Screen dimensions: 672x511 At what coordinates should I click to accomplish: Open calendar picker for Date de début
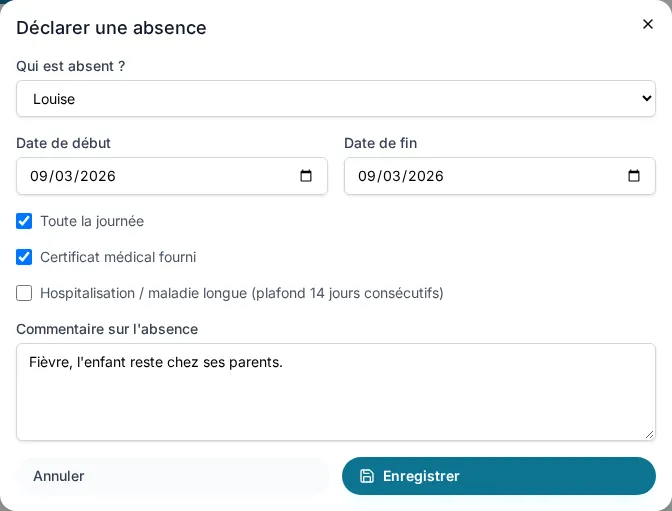click(x=306, y=176)
